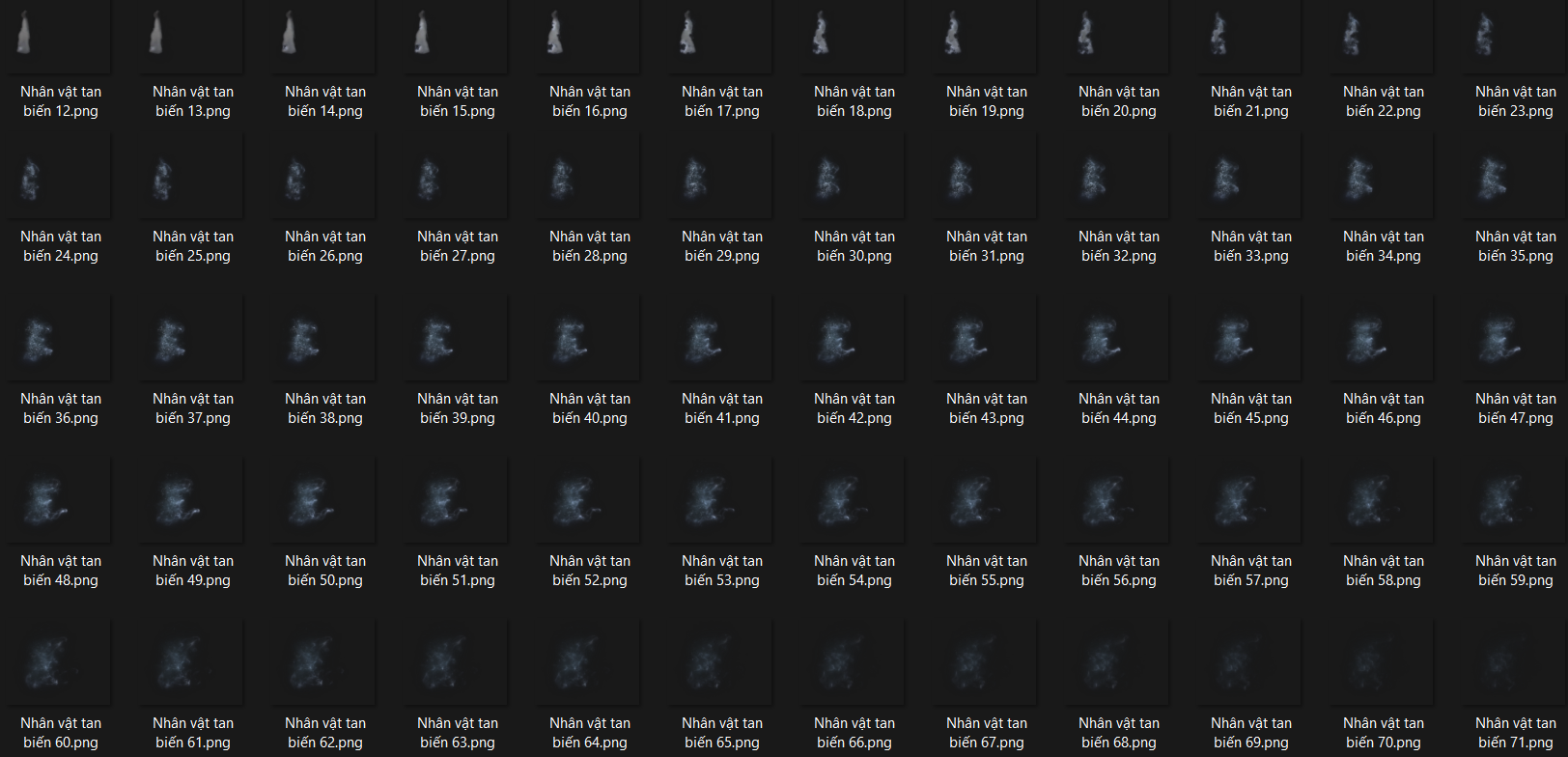Click the filename label Nhân vật tan biến 20.png
The width and height of the screenshot is (1568, 757).
coord(1119,101)
